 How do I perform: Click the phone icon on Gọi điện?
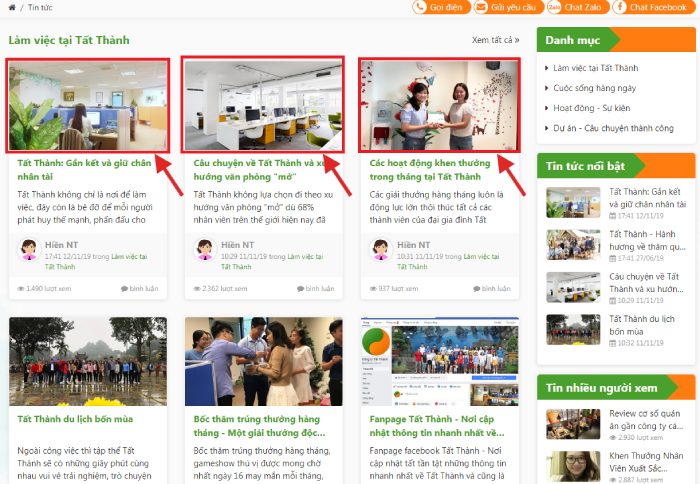(420, 7)
